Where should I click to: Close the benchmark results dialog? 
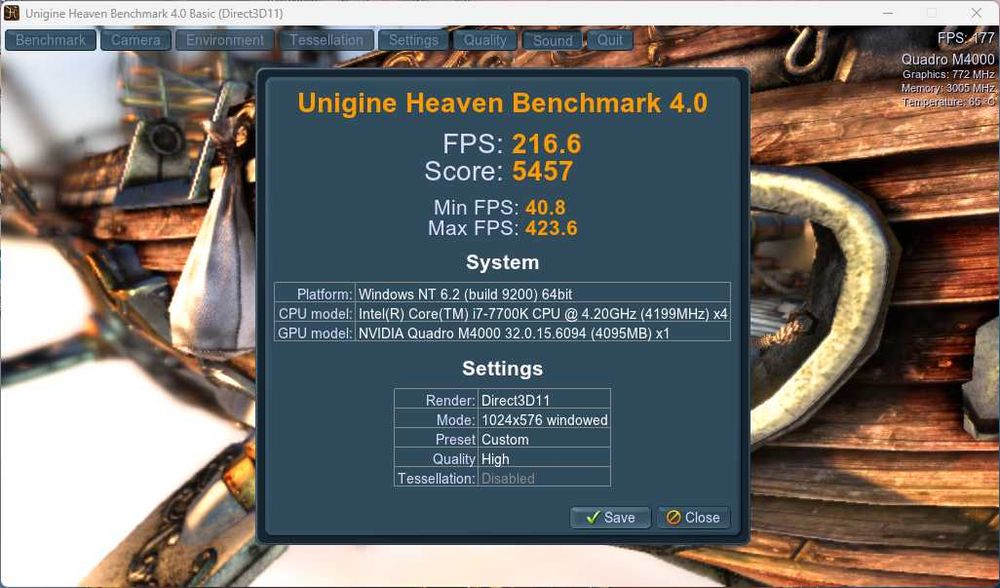click(x=693, y=517)
